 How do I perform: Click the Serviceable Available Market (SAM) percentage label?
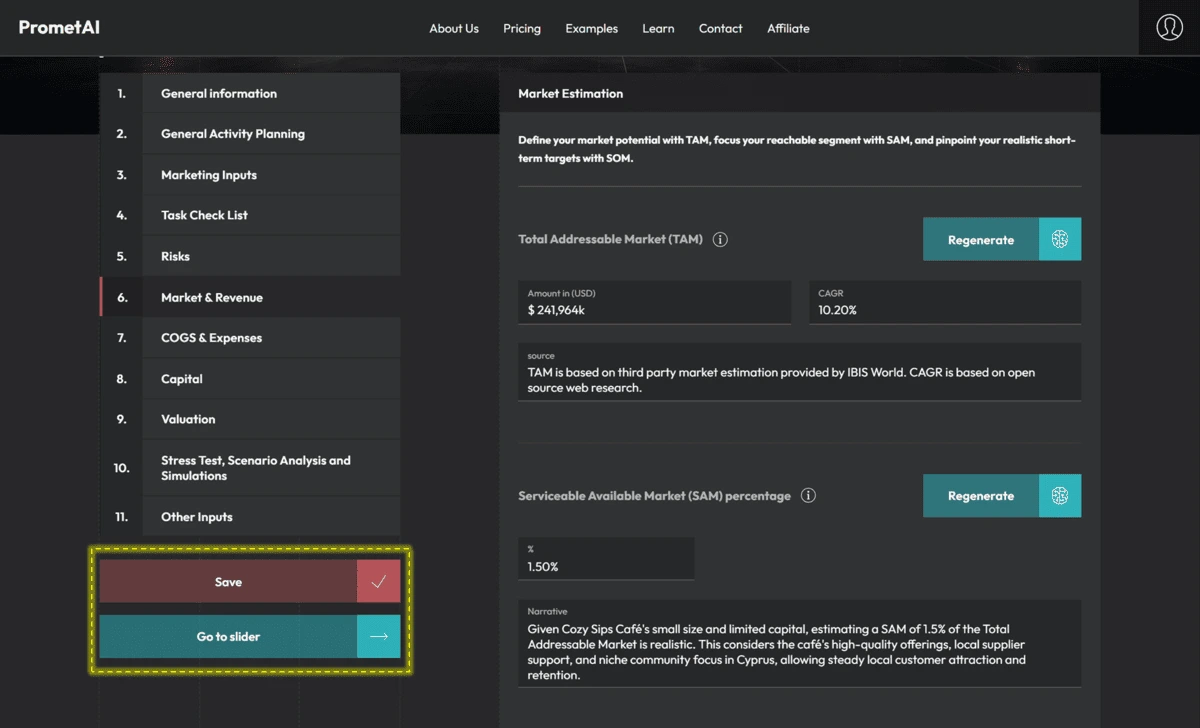click(655, 496)
